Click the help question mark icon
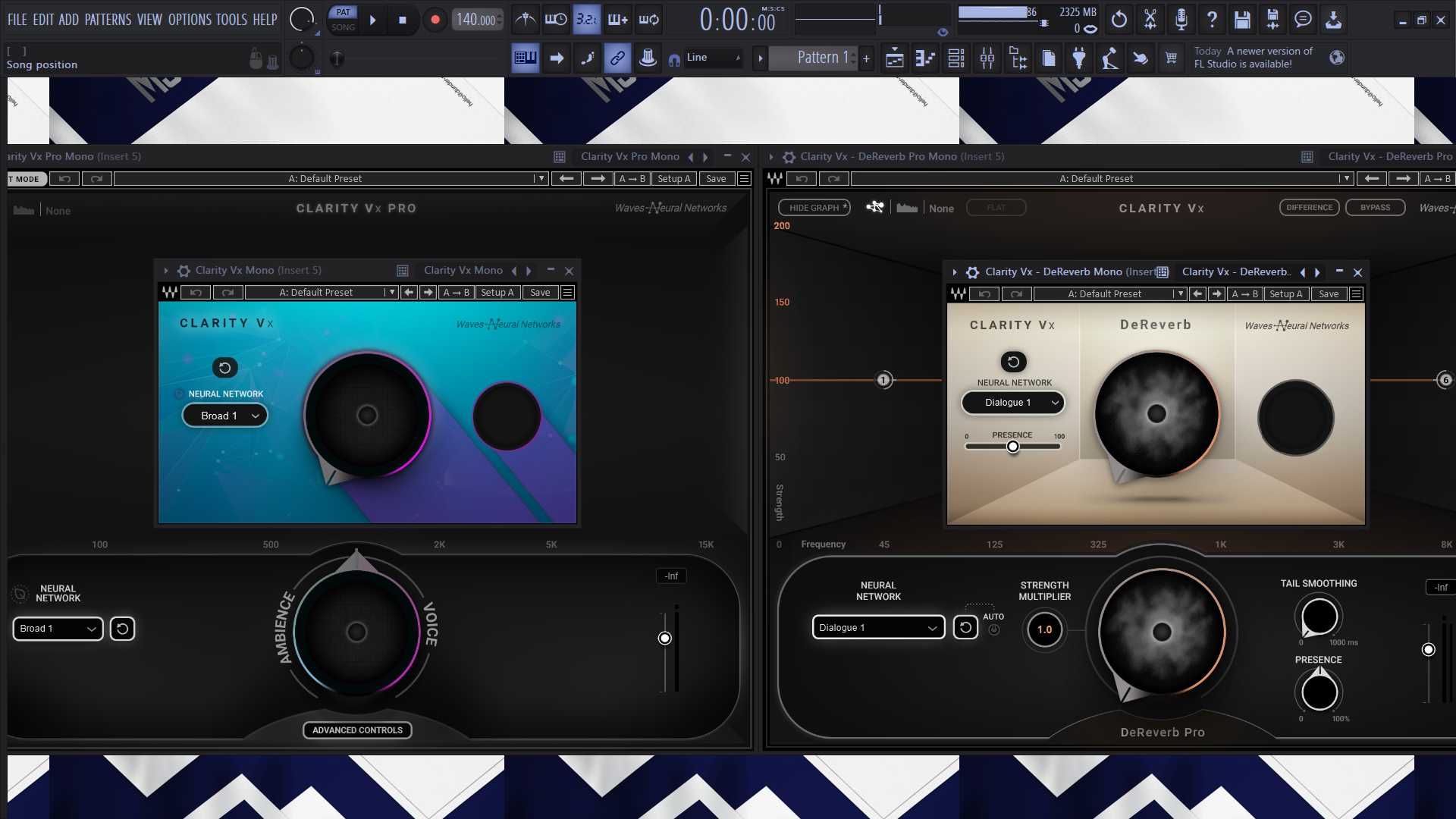1456x819 pixels. 1212,20
